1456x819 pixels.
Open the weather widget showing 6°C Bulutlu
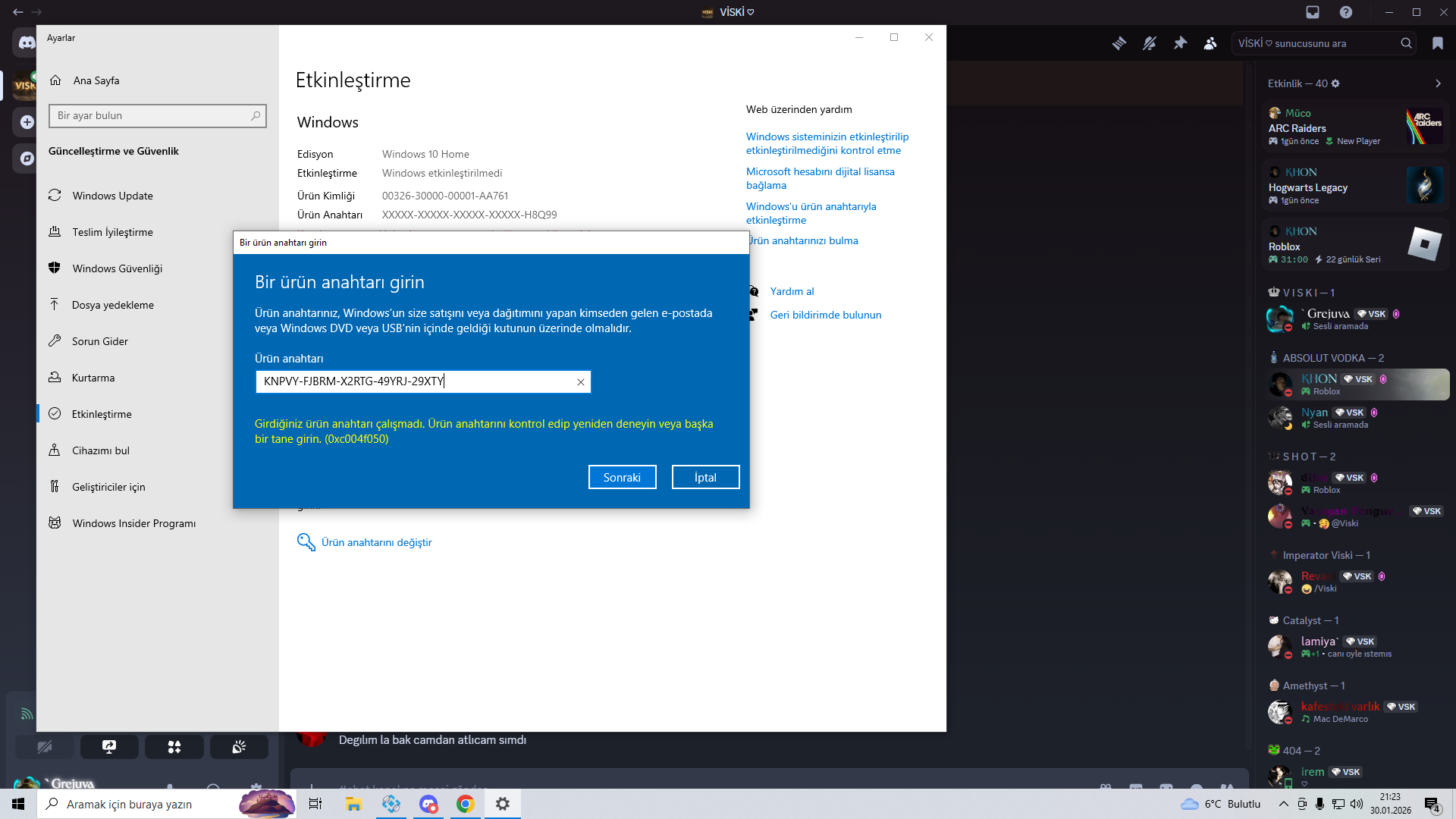[x=1221, y=804]
